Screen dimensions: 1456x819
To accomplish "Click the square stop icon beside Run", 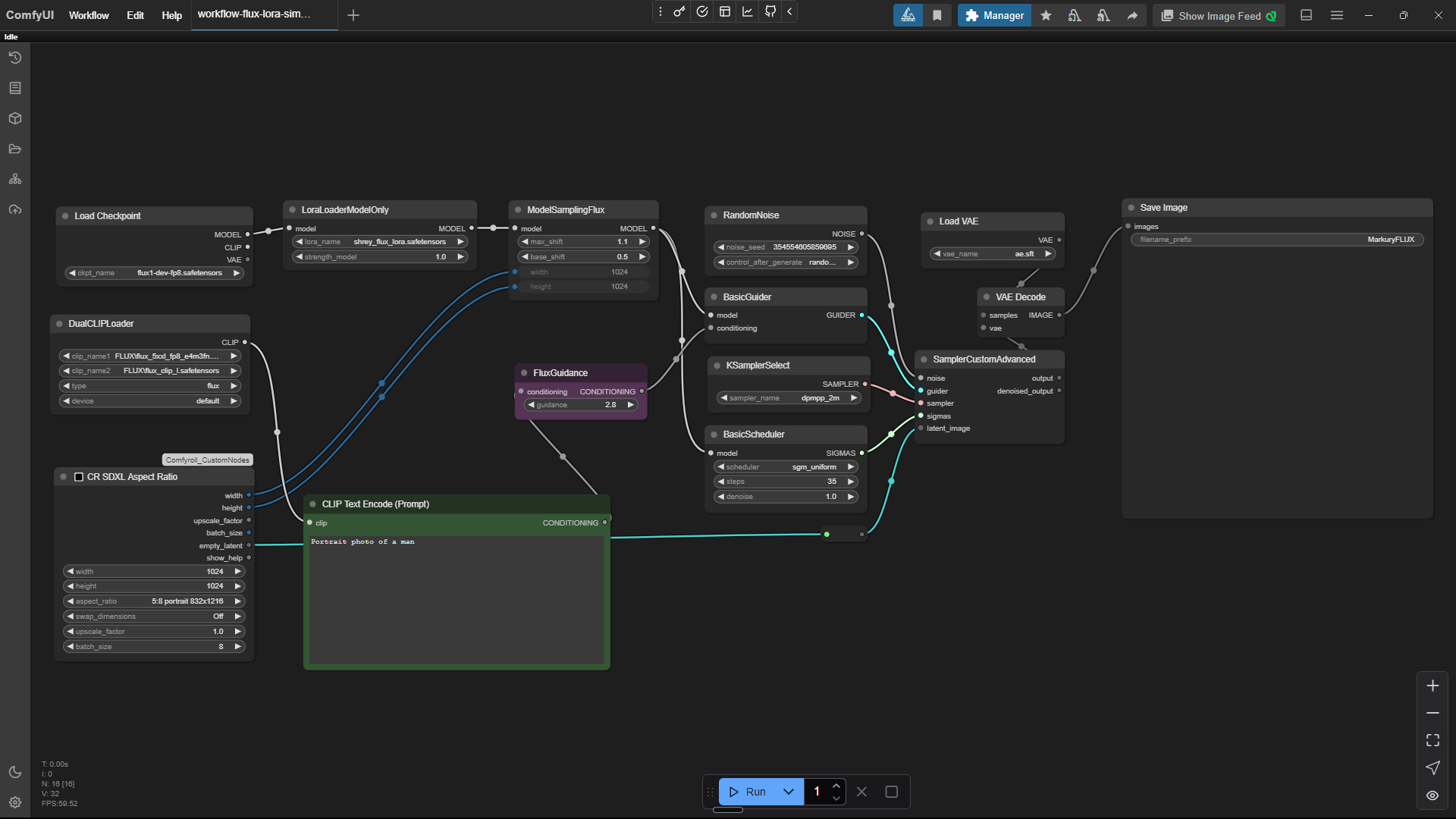I will (892, 792).
